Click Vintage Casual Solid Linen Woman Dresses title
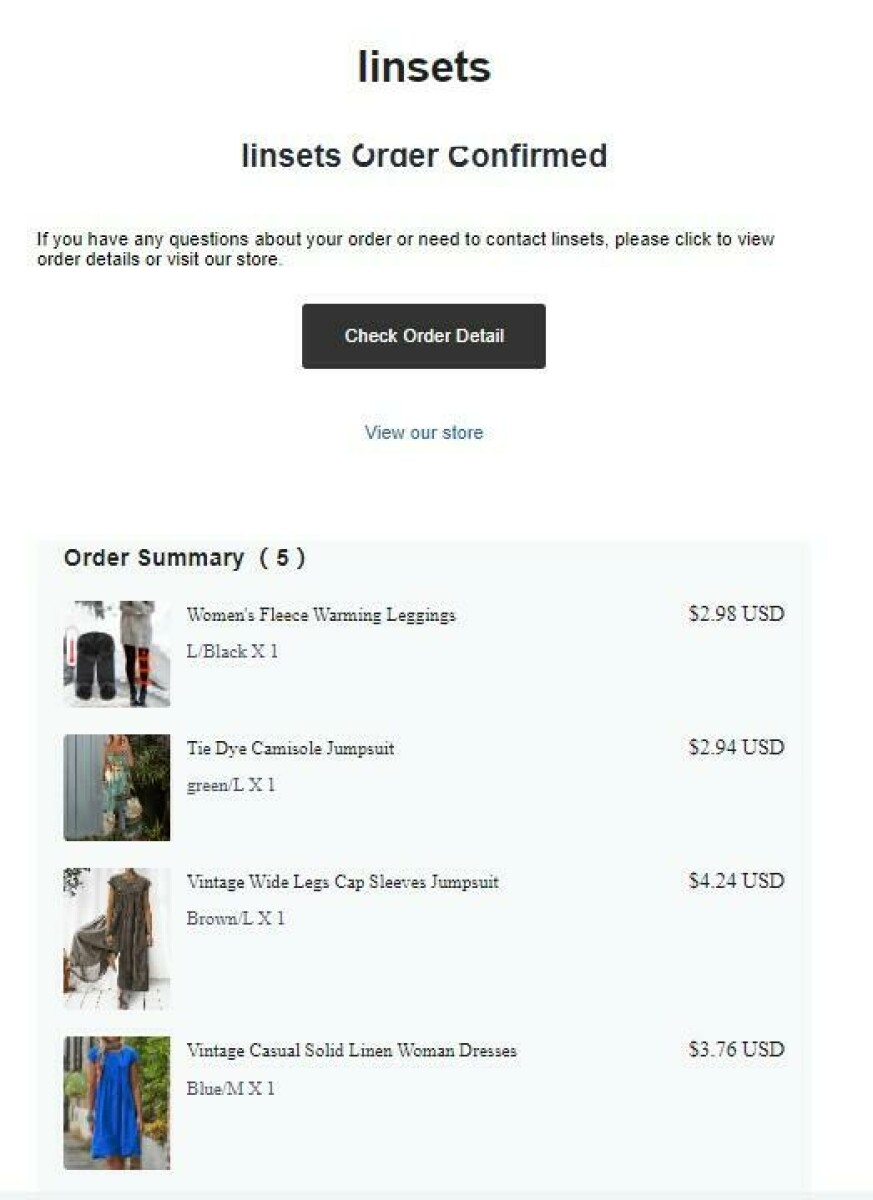Viewport: 873px width, 1200px height. (x=351, y=1051)
